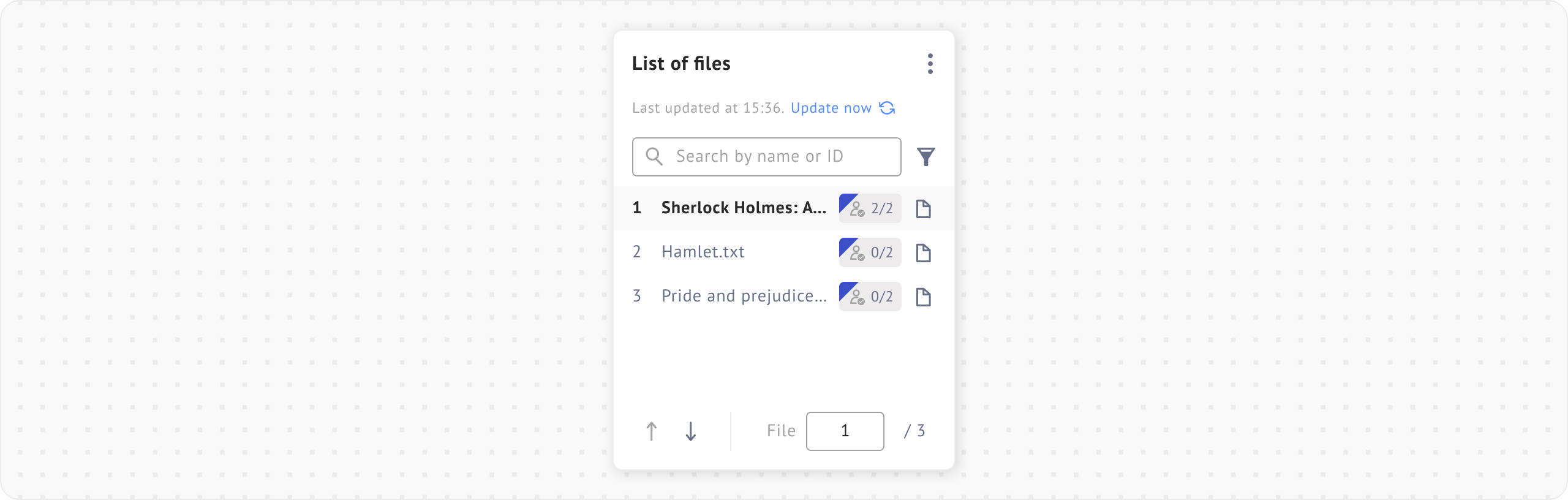Open the filter funnel icon
This screenshot has width=1568, height=500.
[925, 157]
